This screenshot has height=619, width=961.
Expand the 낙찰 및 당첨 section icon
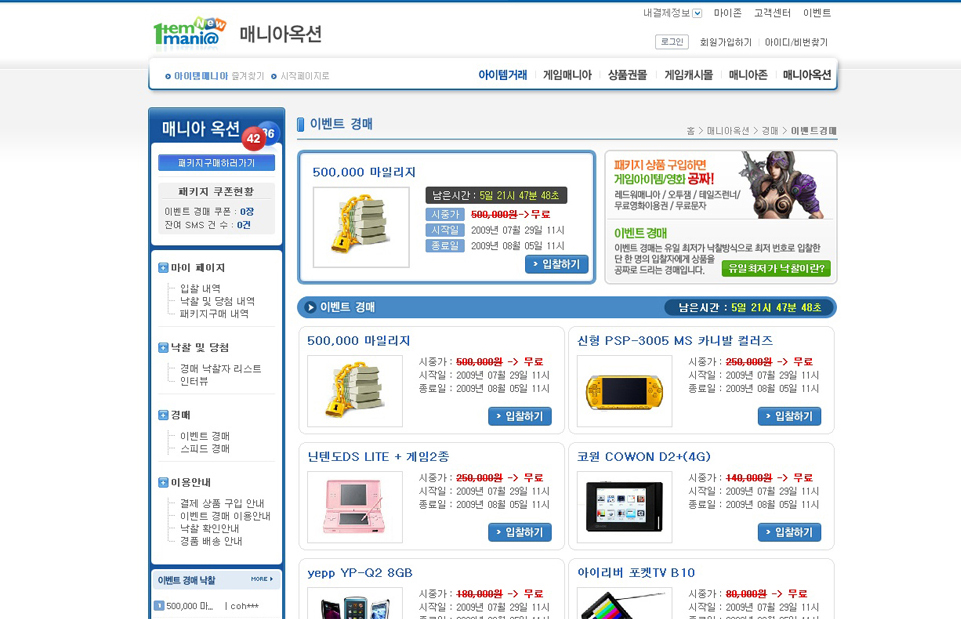163,348
